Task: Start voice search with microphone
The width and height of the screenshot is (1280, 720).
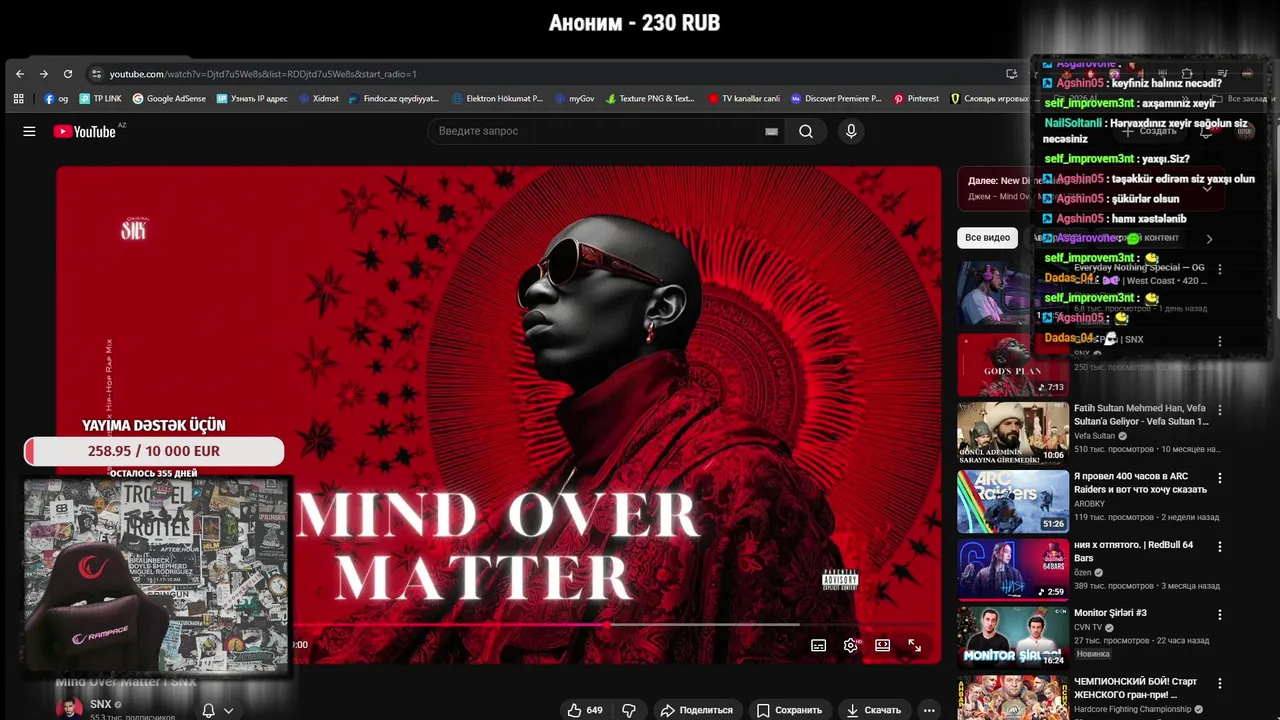Action: point(851,131)
